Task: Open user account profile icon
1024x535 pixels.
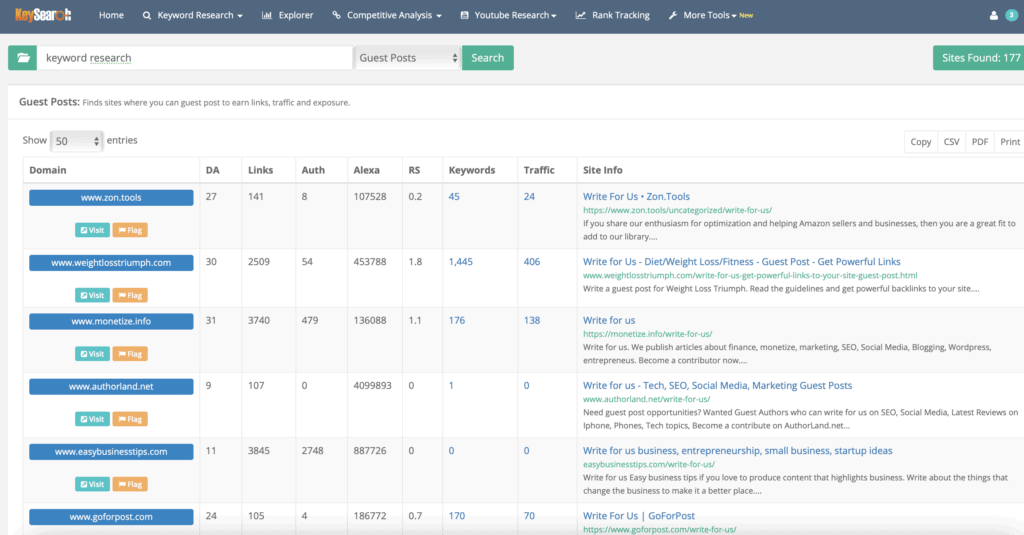Action: click(993, 15)
